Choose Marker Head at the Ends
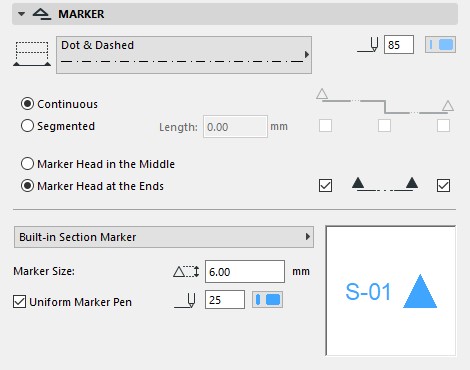Image resolution: width=470 pixels, height=370 pixels. coord(27,186)
